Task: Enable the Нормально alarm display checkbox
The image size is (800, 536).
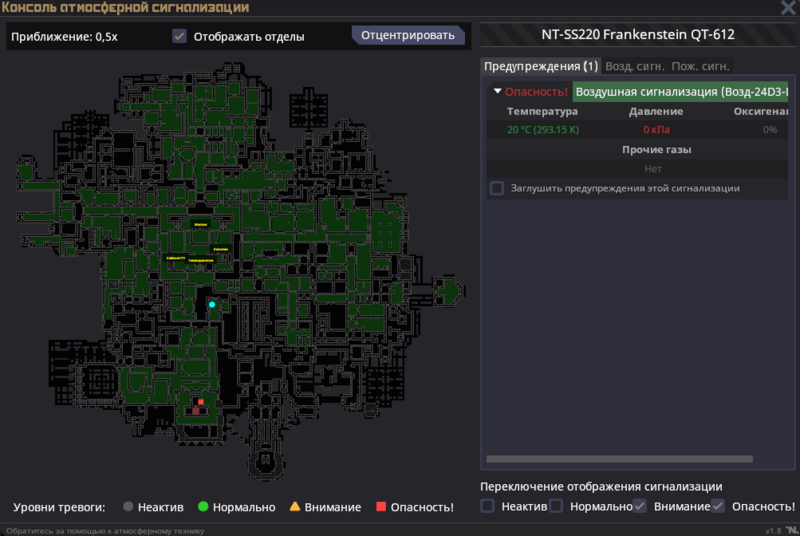Action: [557, 506]
